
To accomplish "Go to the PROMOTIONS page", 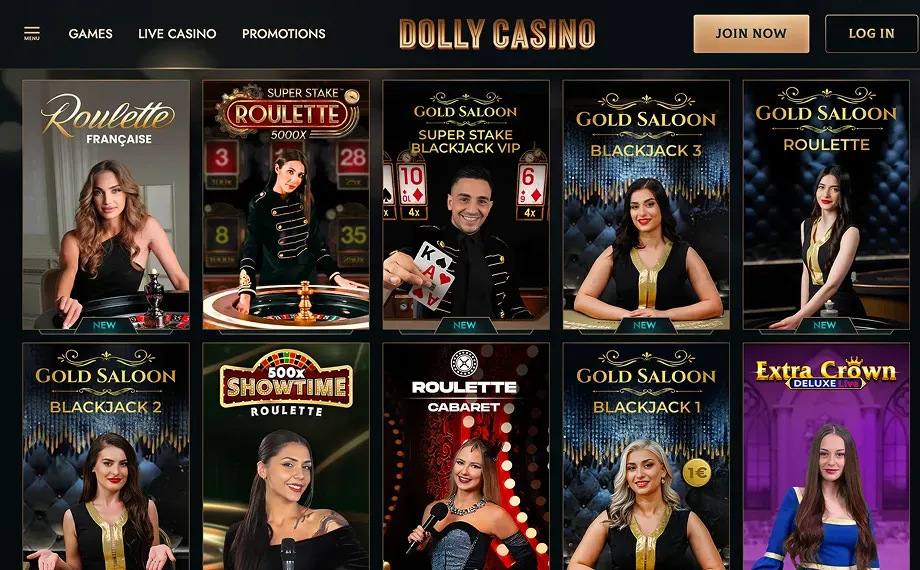I will pos(283,33).
